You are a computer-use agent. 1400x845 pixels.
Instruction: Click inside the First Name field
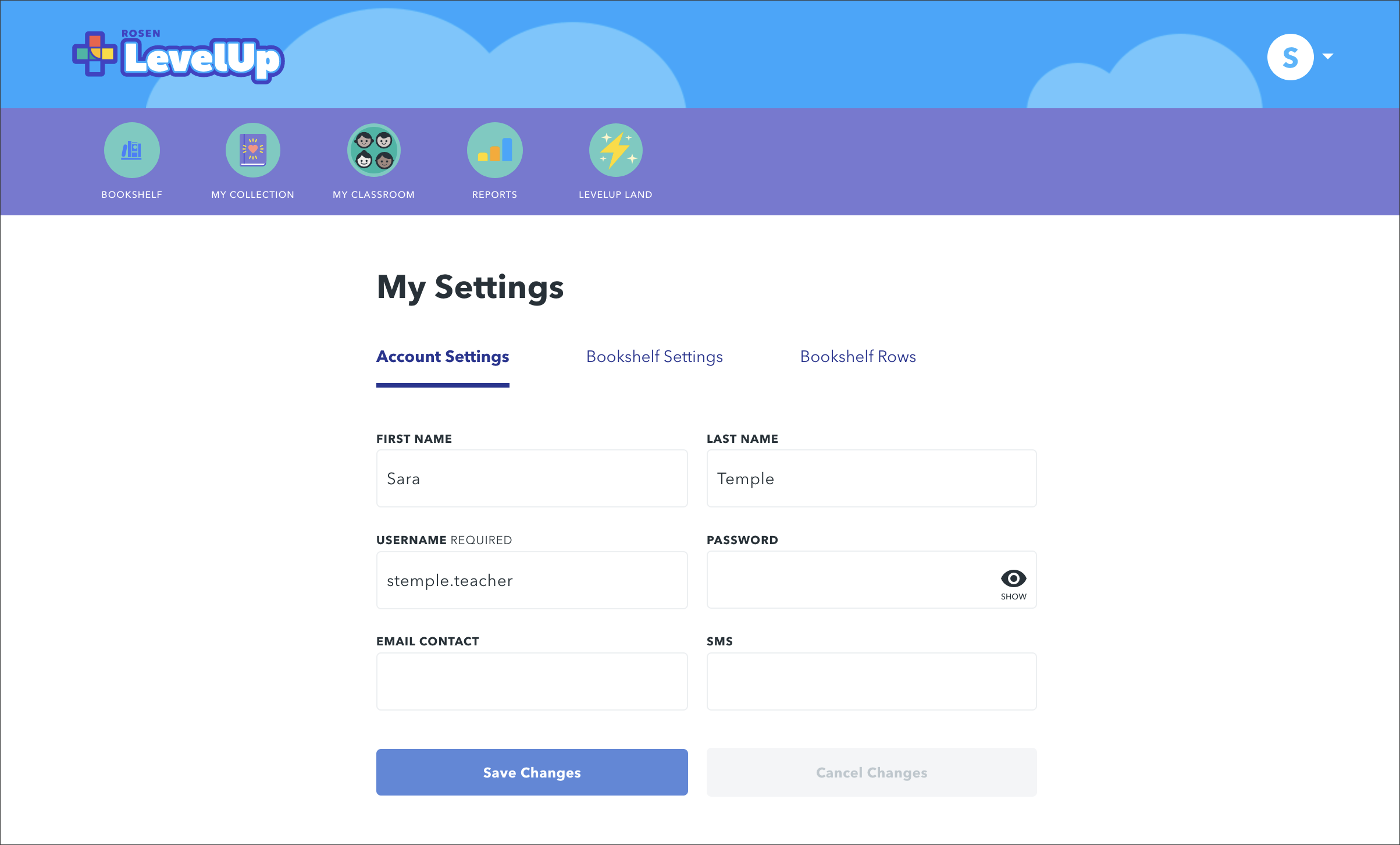click(531, 478)
